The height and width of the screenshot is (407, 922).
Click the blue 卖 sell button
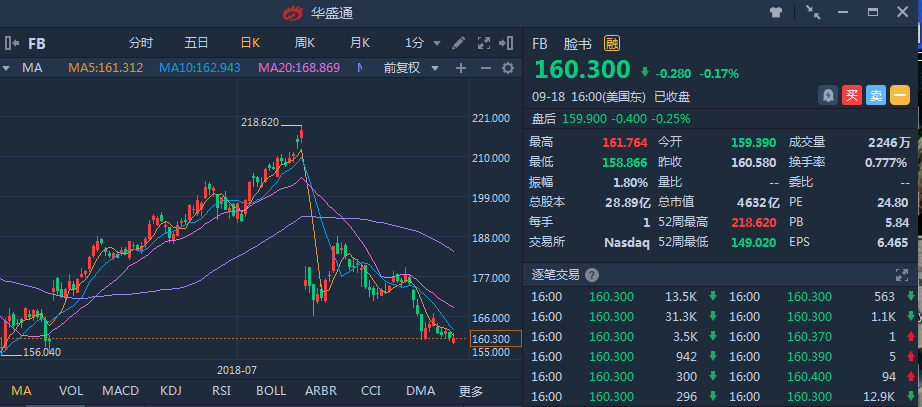[876, 96]
